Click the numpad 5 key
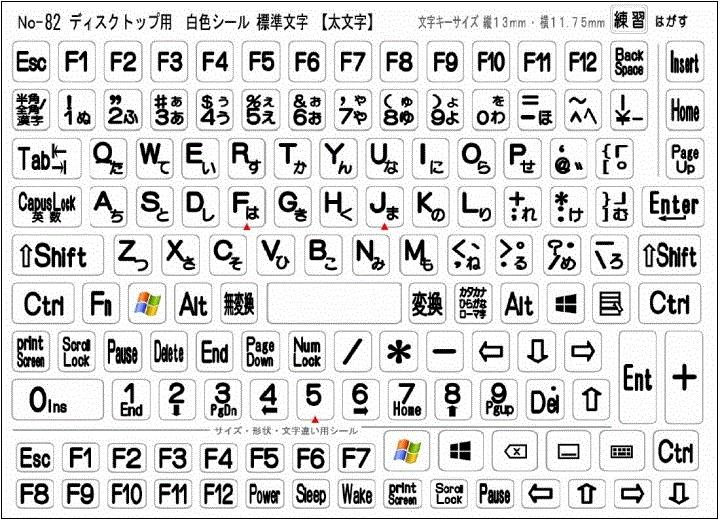 (x=315, y=399)
